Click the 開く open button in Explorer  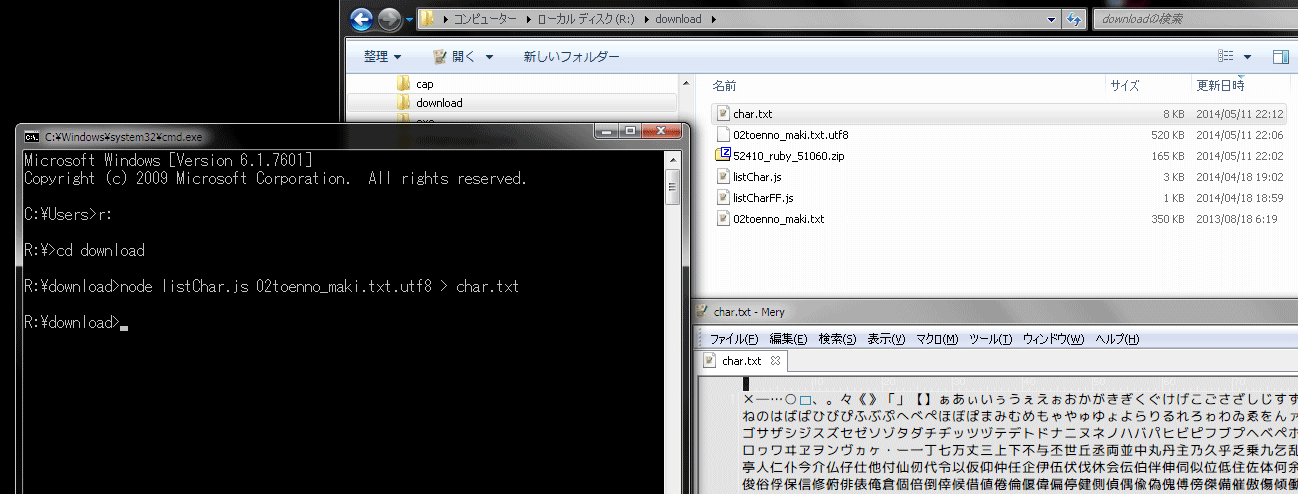456,57
